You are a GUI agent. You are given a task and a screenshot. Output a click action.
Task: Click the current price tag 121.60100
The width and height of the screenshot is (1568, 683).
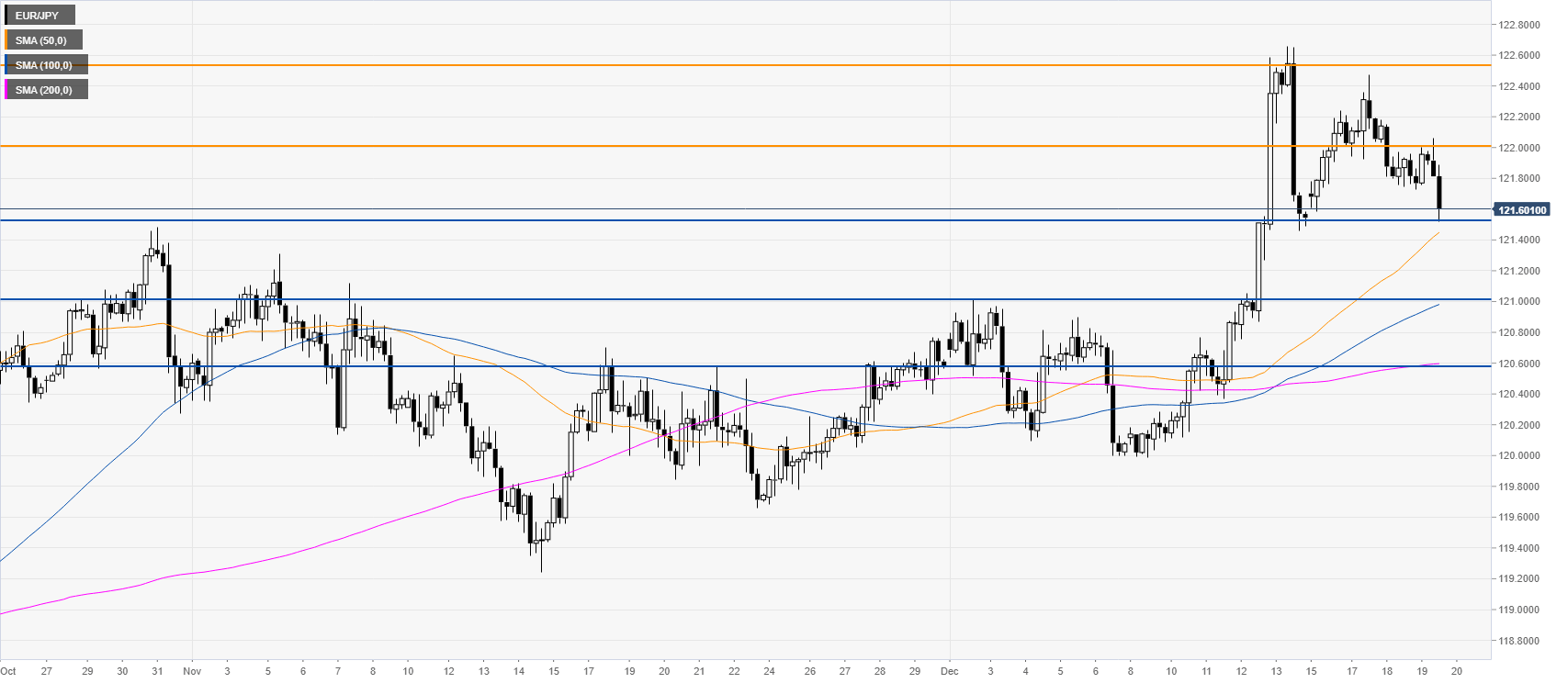coord(1522,210)
